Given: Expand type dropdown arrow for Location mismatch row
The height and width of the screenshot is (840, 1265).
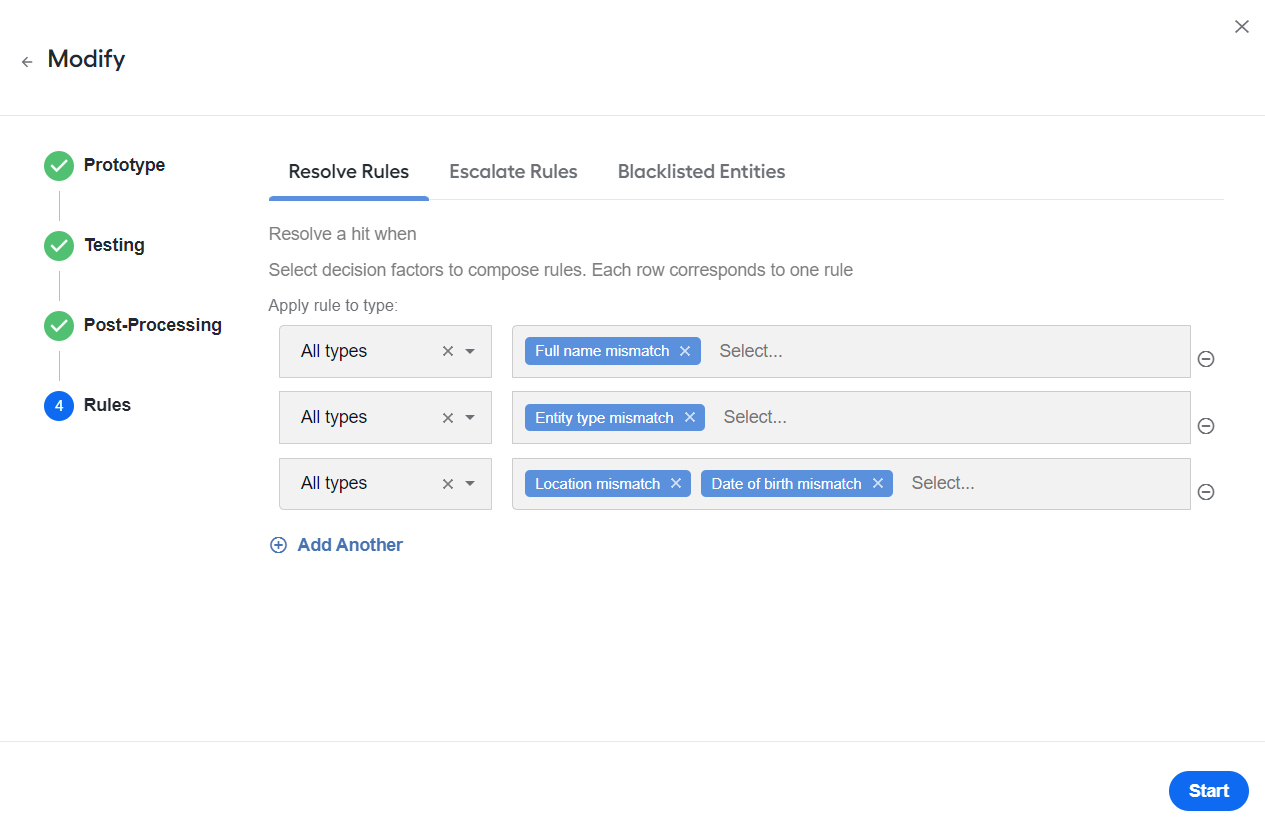Looking at the screenshot, I should pyautogui.click(x=470, y=483).
